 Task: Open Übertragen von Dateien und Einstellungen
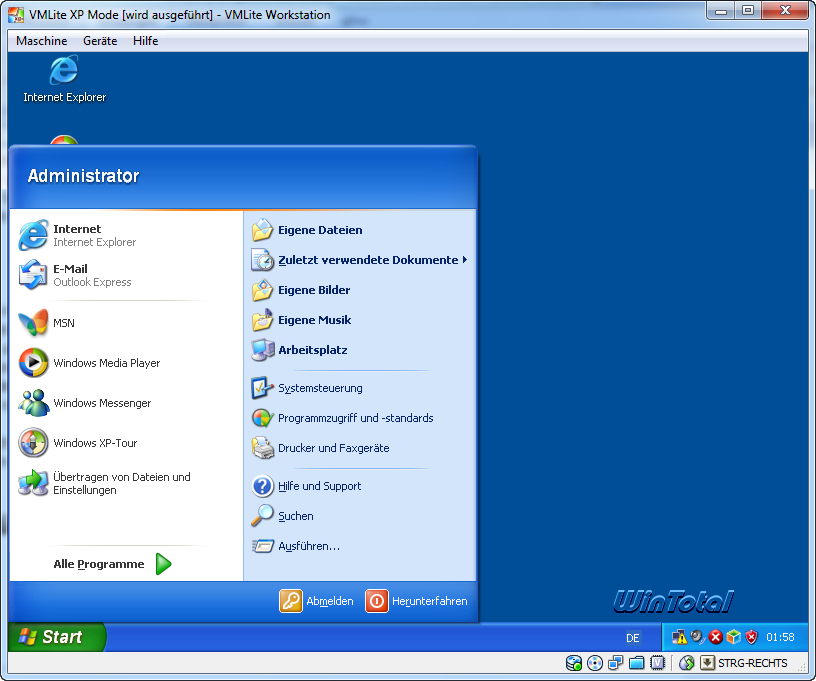pos(126,483)
